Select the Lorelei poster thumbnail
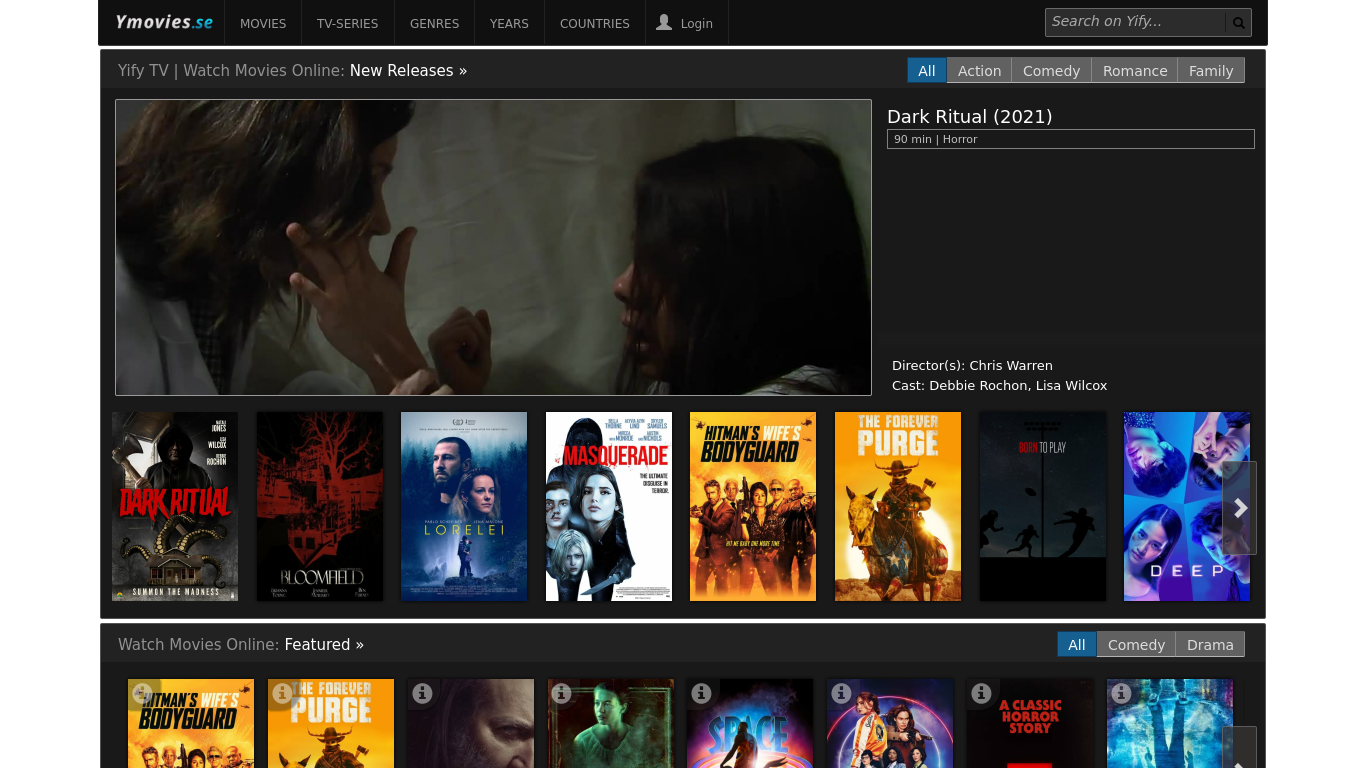 pos(464,506)
